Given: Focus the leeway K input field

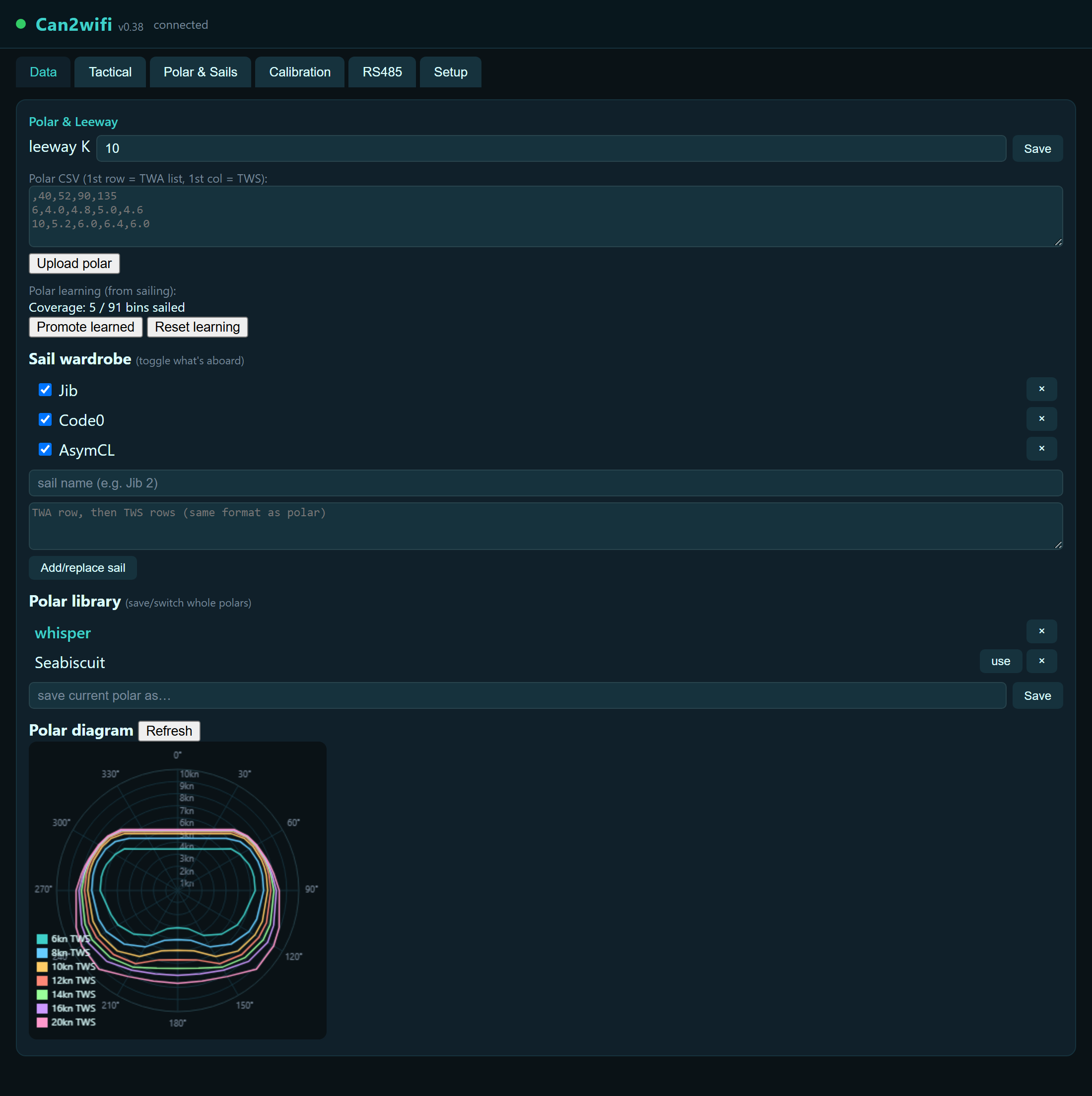Looking at the screenshot, I should coord(551,148).
